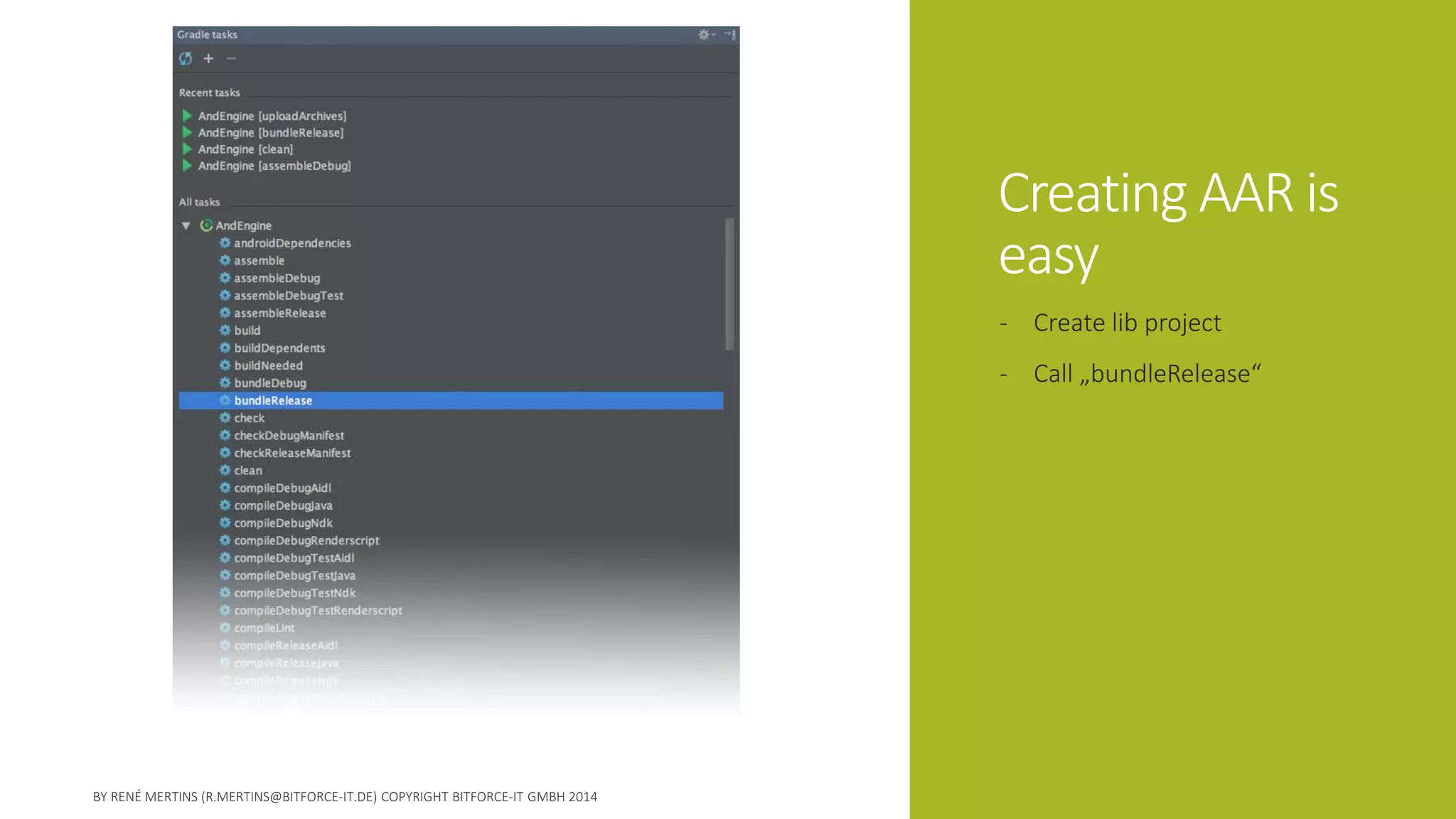Select the compileDebugJava task
Image resolution: width=1456 pixels, height=819 pixels.
pos(276,505)
